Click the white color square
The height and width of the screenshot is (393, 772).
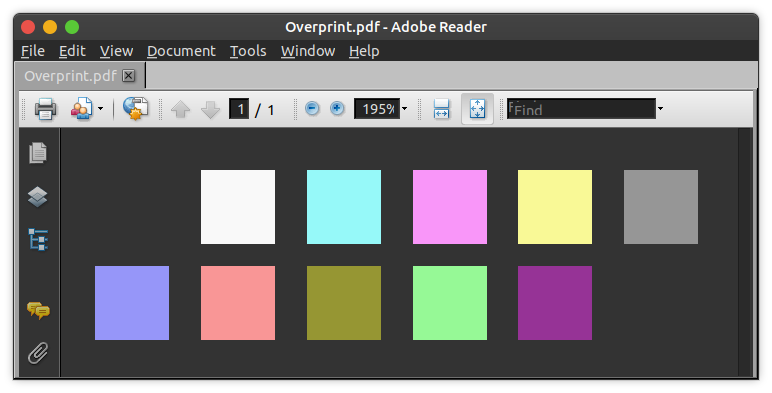click(238, 207)
